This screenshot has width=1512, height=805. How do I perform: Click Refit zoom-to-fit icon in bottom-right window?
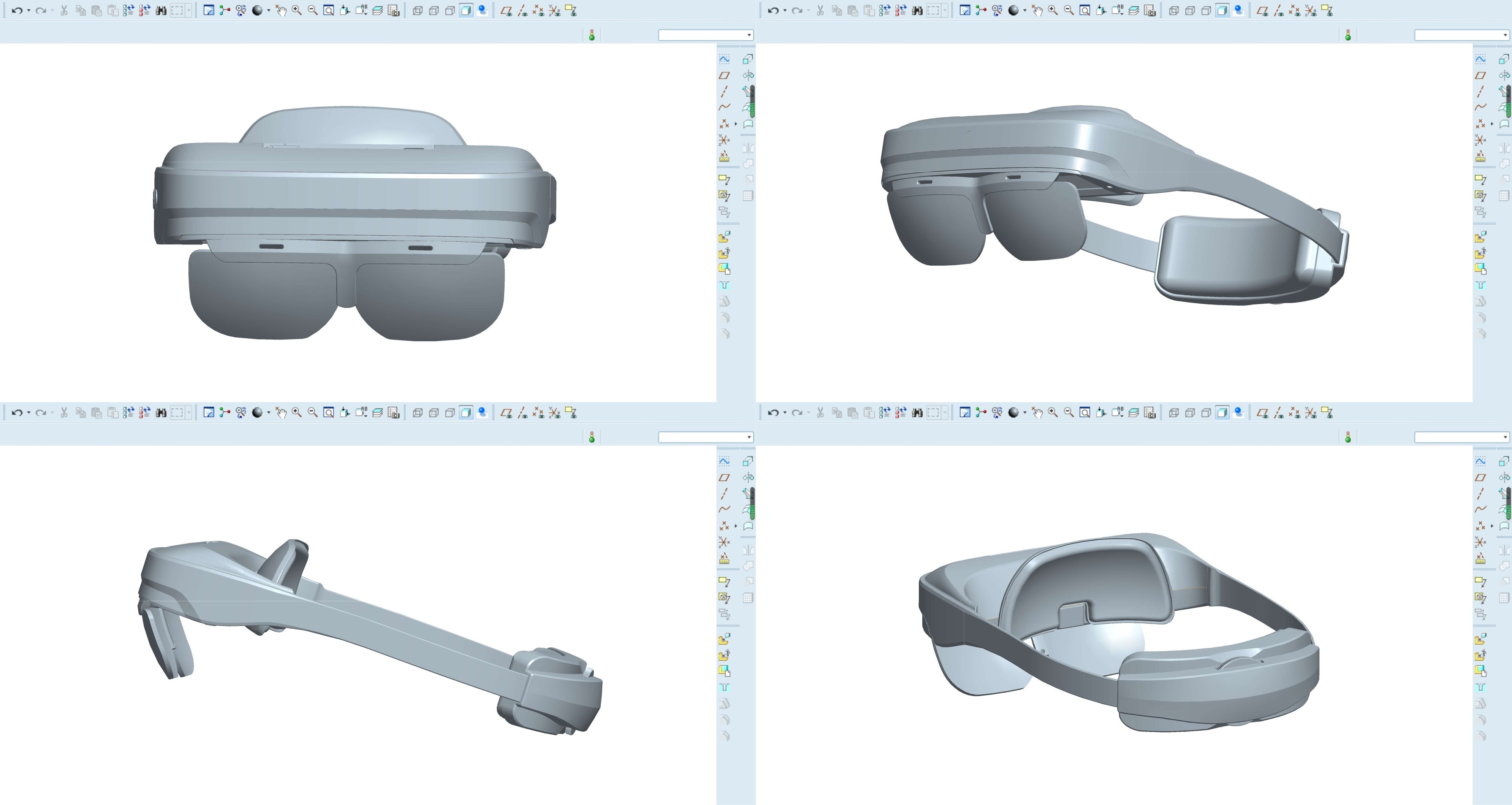pos(1085,413)
